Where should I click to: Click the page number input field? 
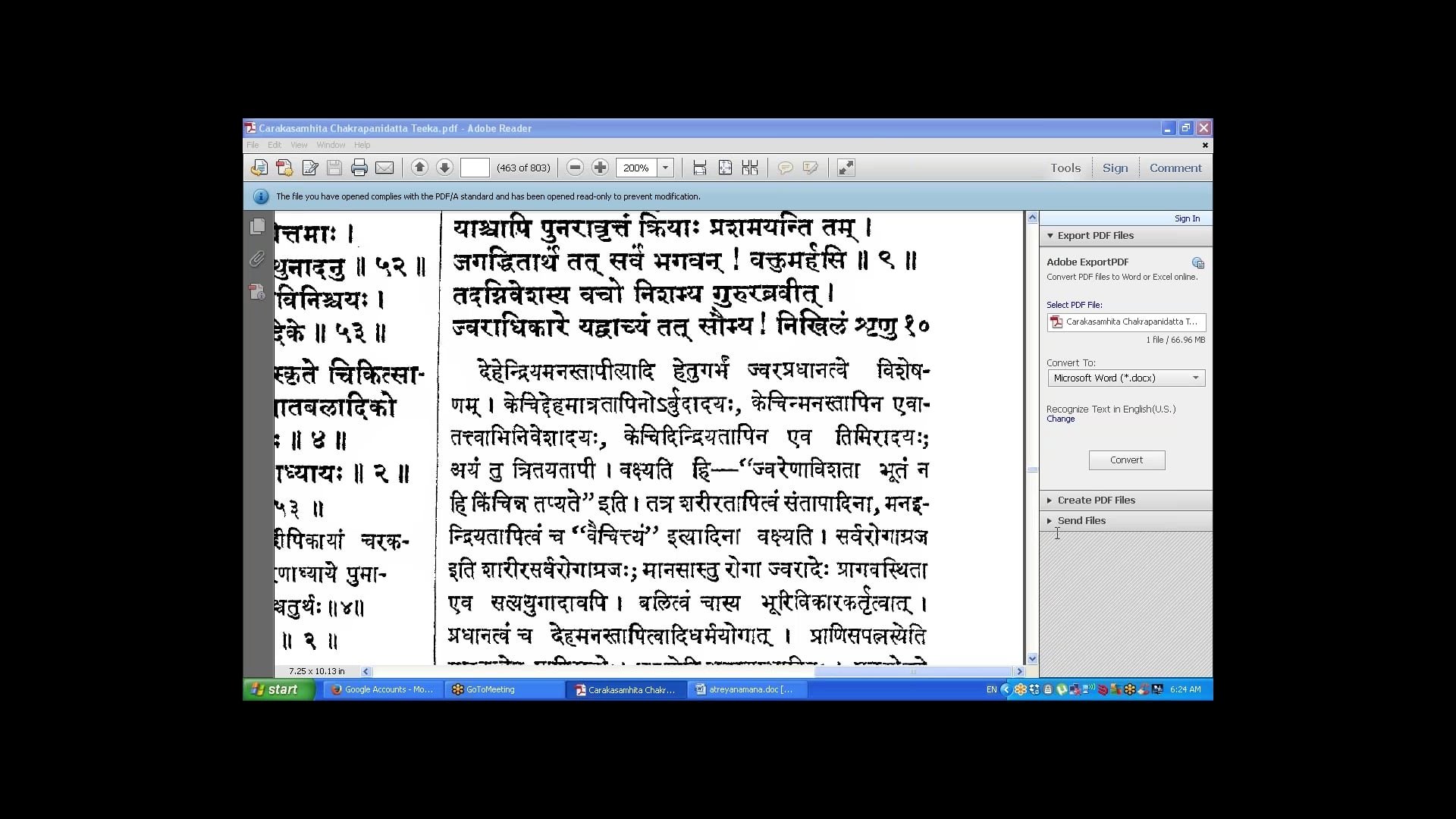475,168
